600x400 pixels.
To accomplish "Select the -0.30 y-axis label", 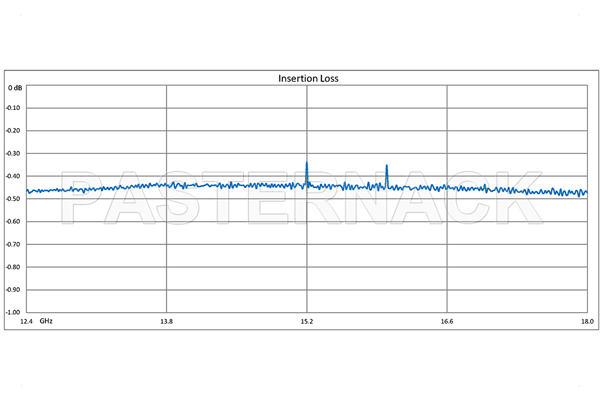I will [15, 153].
